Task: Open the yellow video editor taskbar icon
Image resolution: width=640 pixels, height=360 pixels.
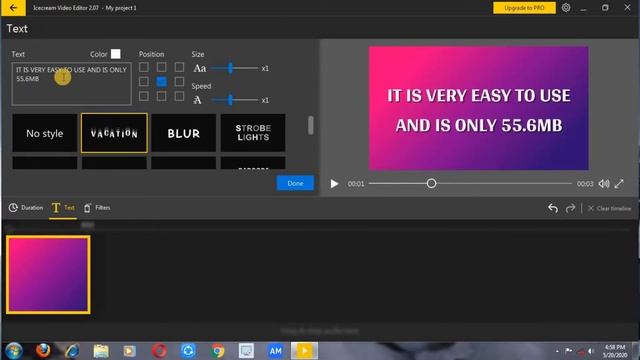Action: [304, 351]
